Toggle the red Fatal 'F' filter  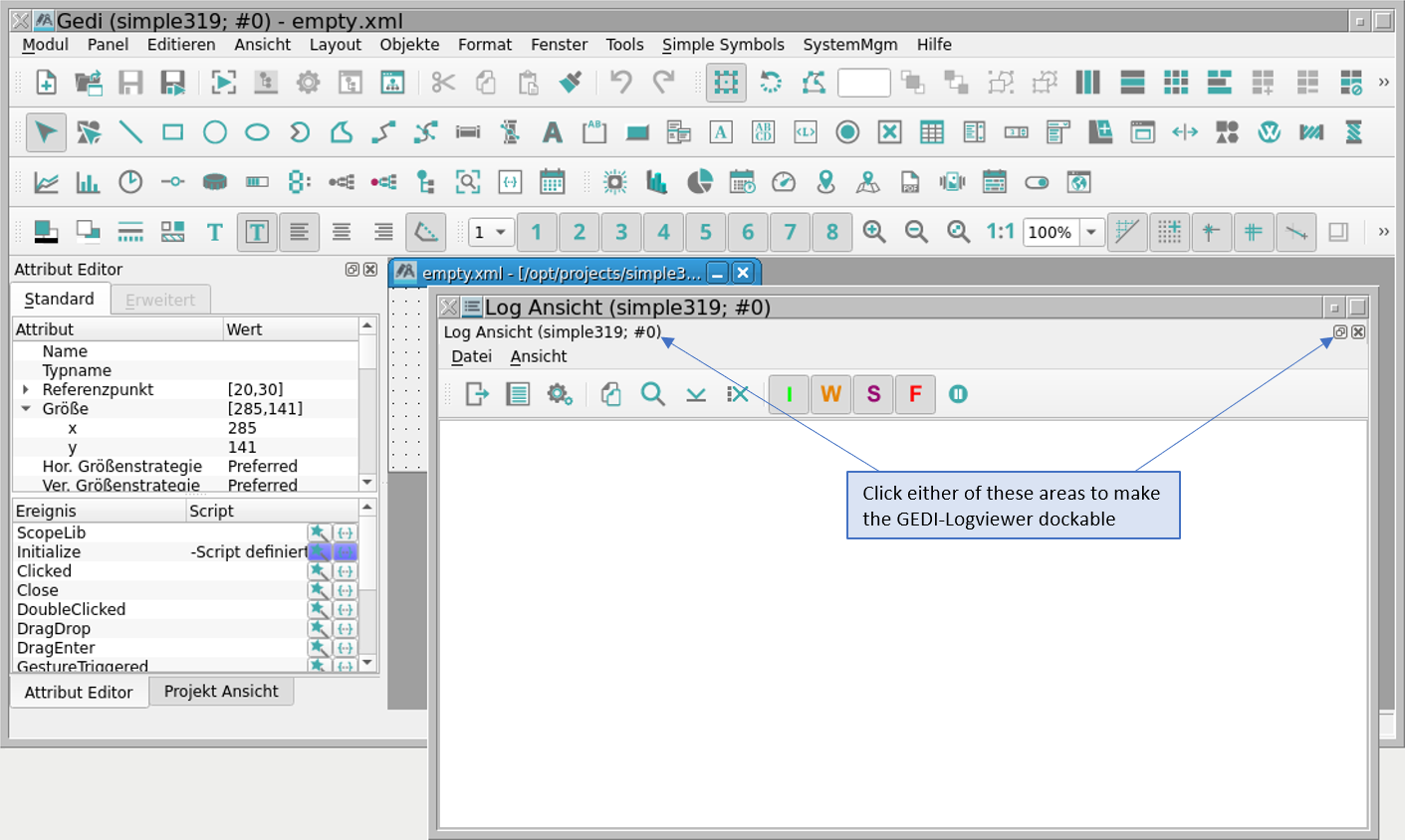[x=915, y=394]
